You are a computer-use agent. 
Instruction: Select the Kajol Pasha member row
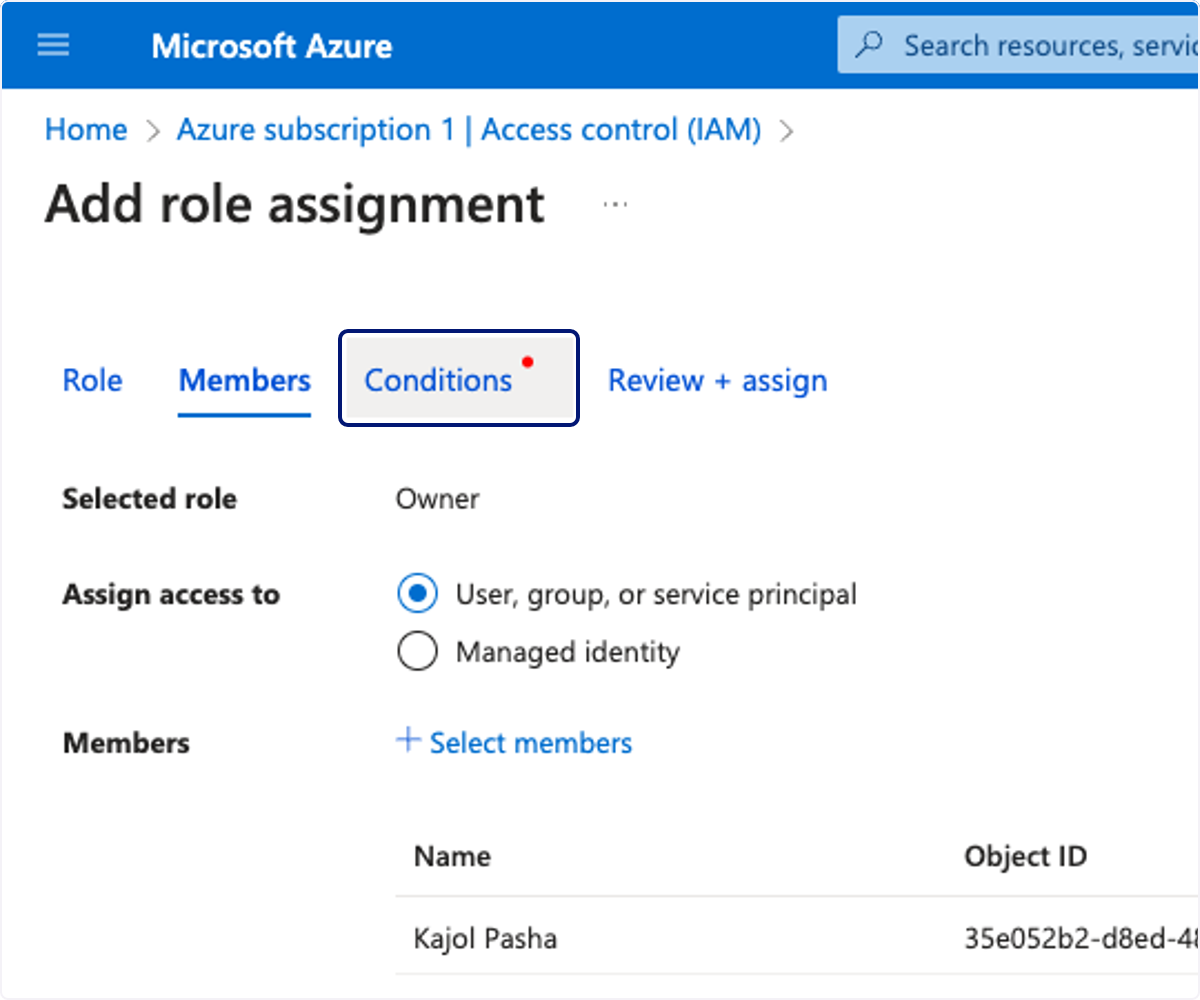[797, 938]
